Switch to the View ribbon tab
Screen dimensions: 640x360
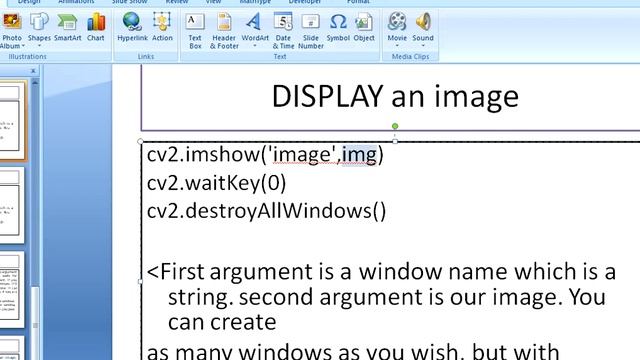click(213, 2)
